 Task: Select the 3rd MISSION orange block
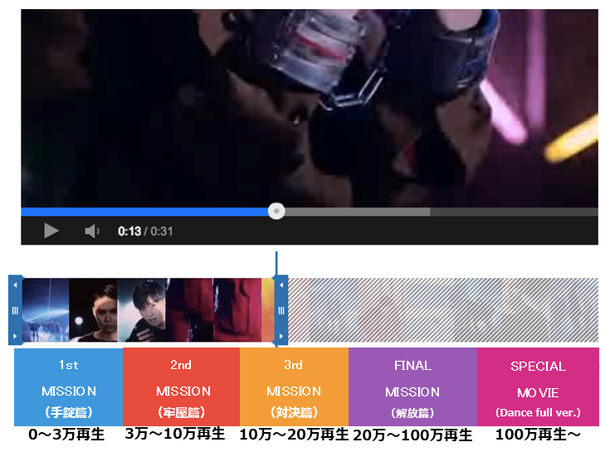(294, 387)
